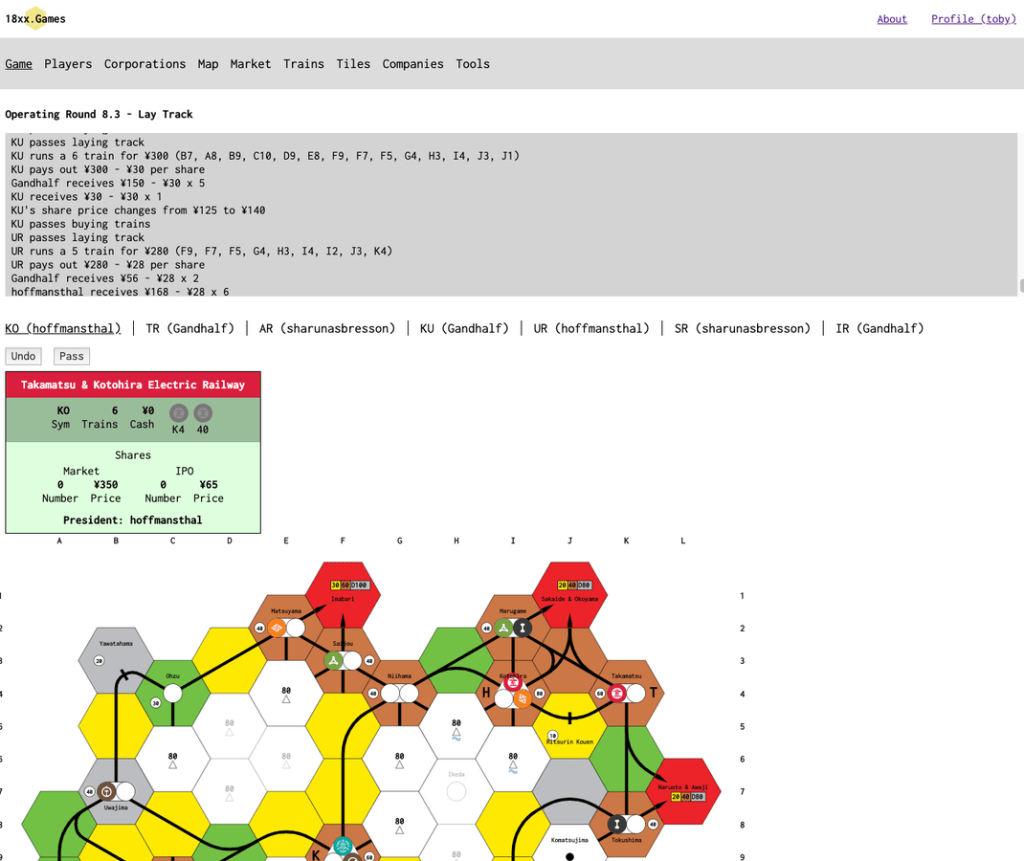Image resolution: width=1024 pixels, height=861 pixels.
Task: Click the black station token at Tokushima
Action: [x=617, y=824]
